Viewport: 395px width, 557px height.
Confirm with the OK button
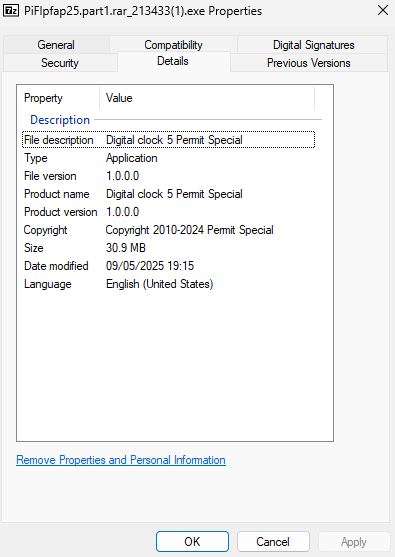tap(192, 542)
